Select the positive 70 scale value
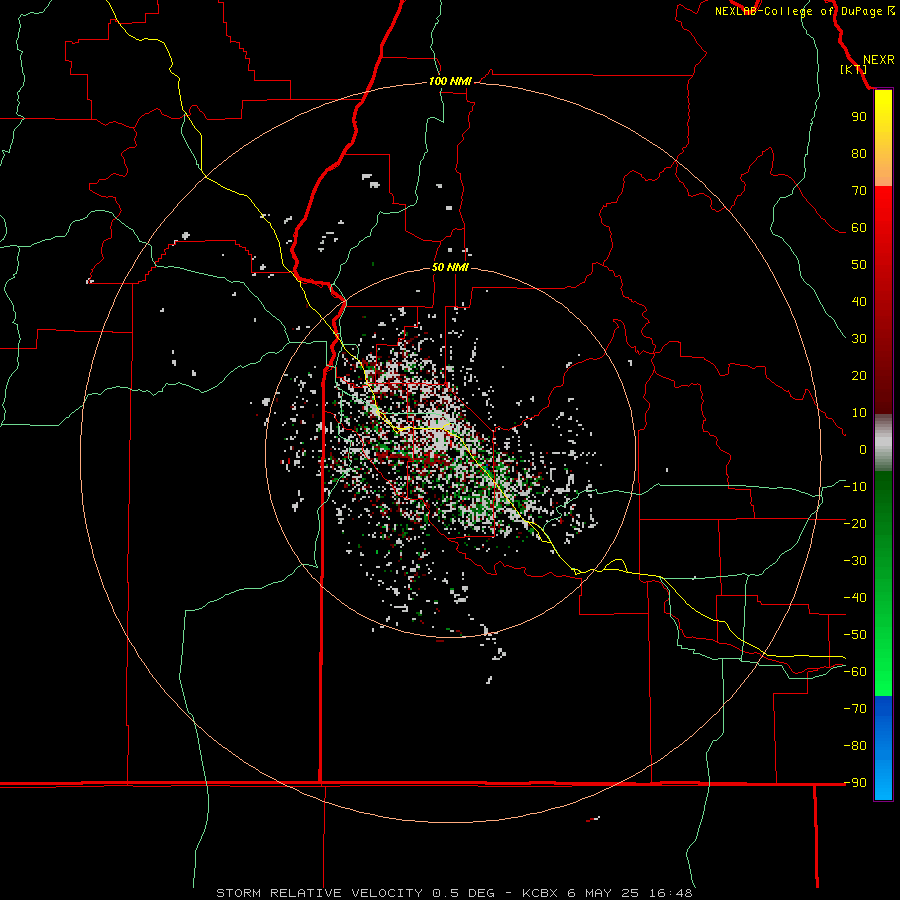 (x=859, y=191)
